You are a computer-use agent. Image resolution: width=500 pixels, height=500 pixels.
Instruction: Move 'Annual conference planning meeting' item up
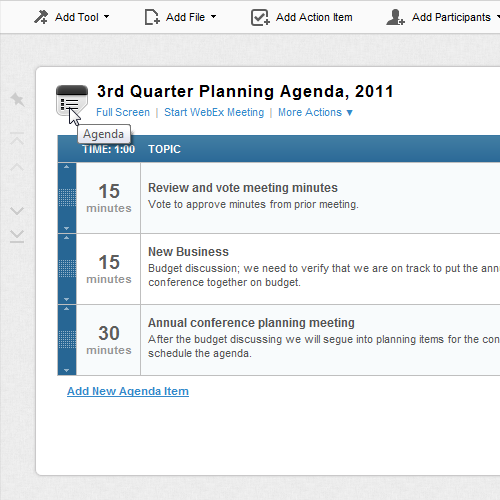[x=66, y=309]
